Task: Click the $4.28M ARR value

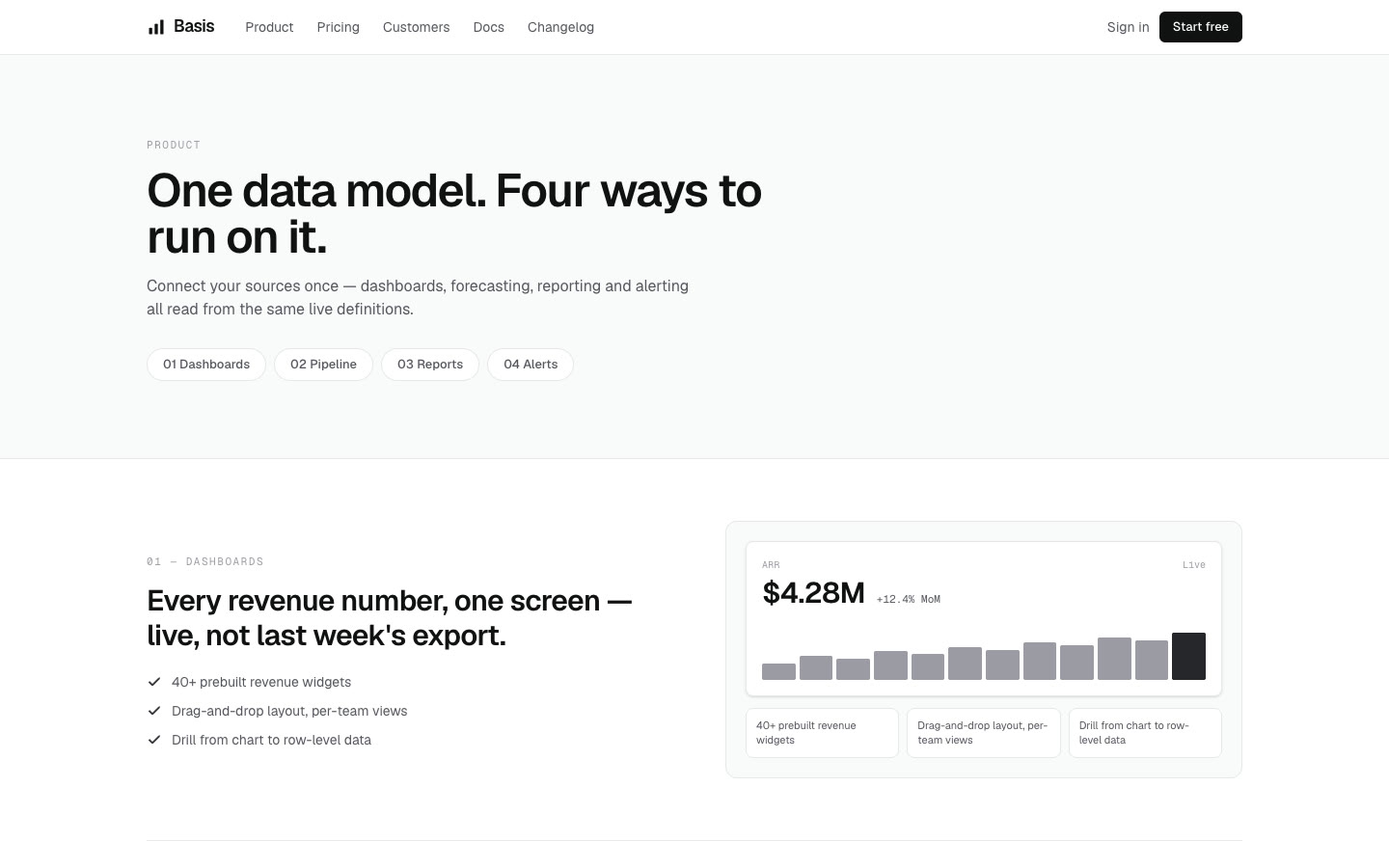Action: pos(813,592)
